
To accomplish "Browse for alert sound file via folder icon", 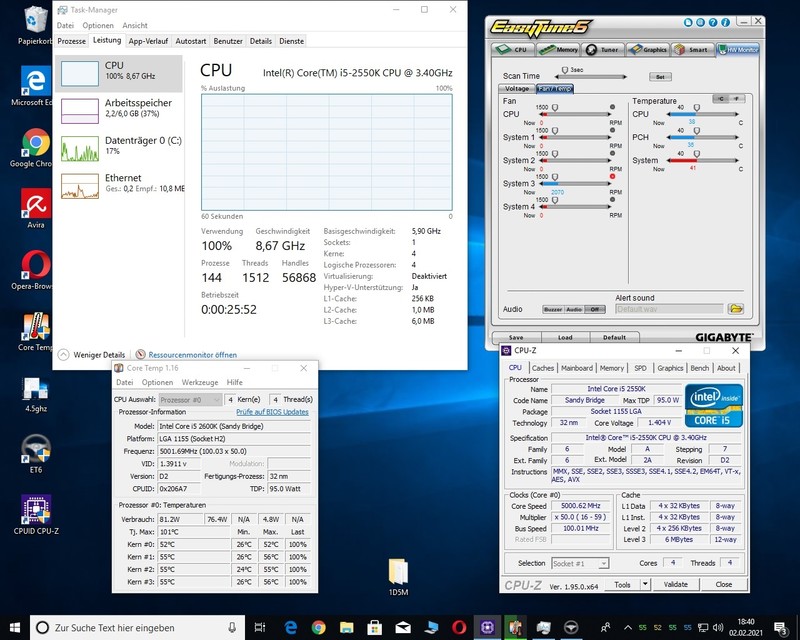I will pos(735,309).
